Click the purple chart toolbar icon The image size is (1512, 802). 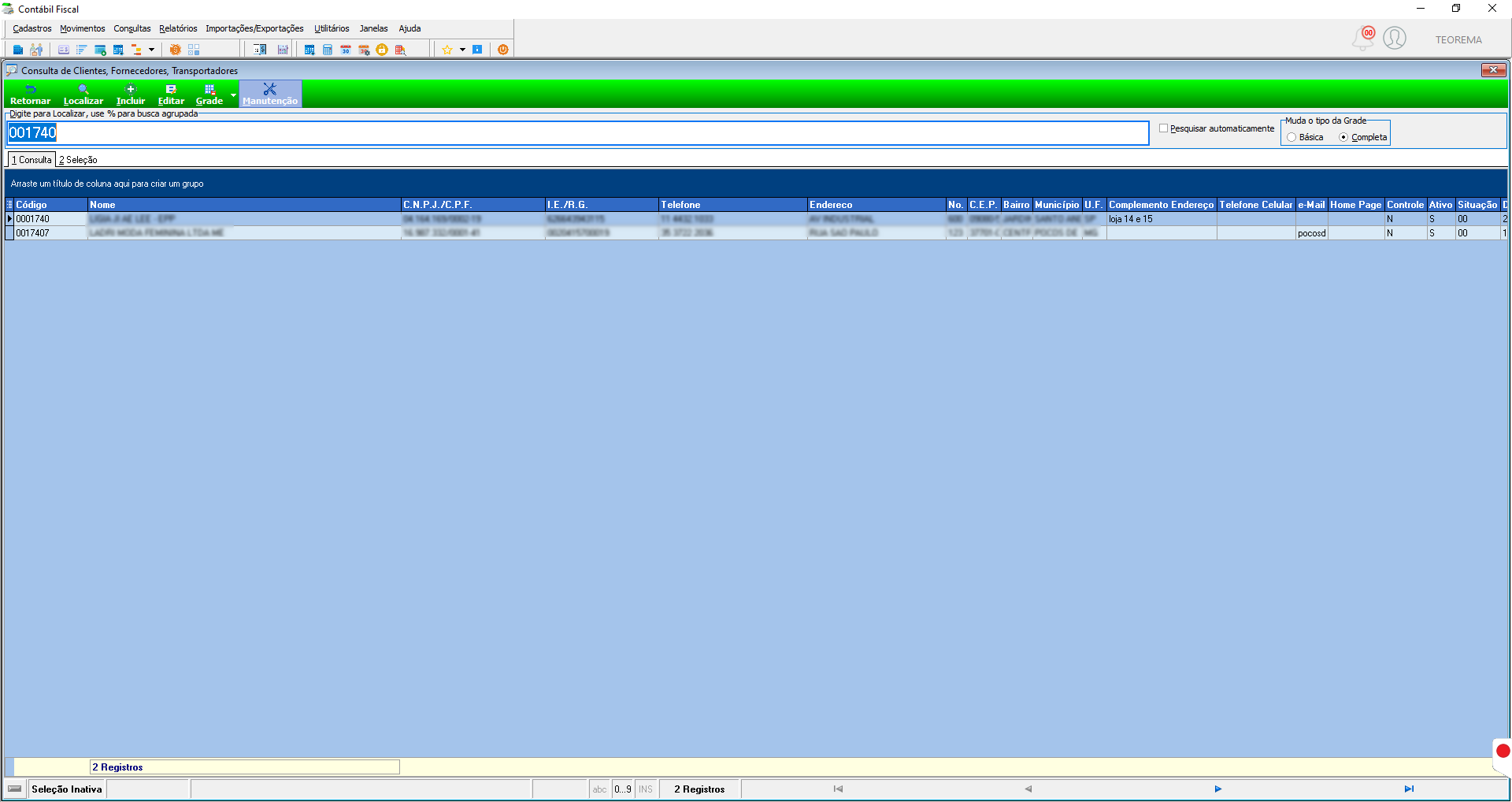[283, 50]
